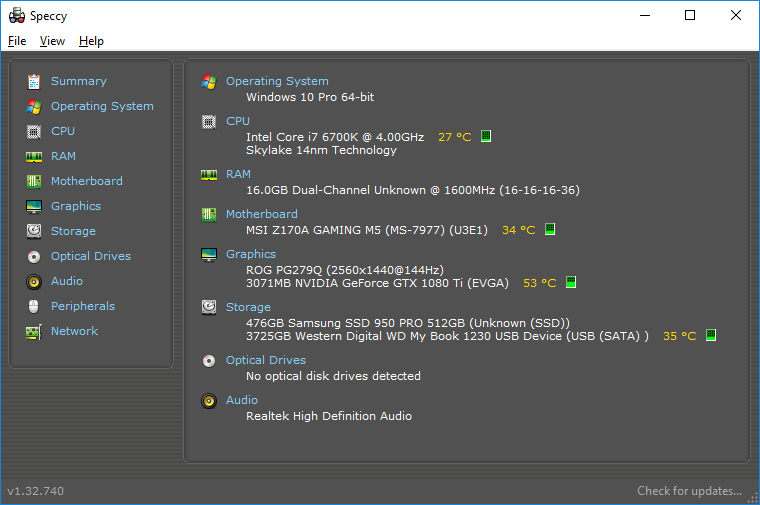Viewport: 760px width, 505px height.
Task: Click the Skylake 14nm Technology line
Action: pos(321,150)
